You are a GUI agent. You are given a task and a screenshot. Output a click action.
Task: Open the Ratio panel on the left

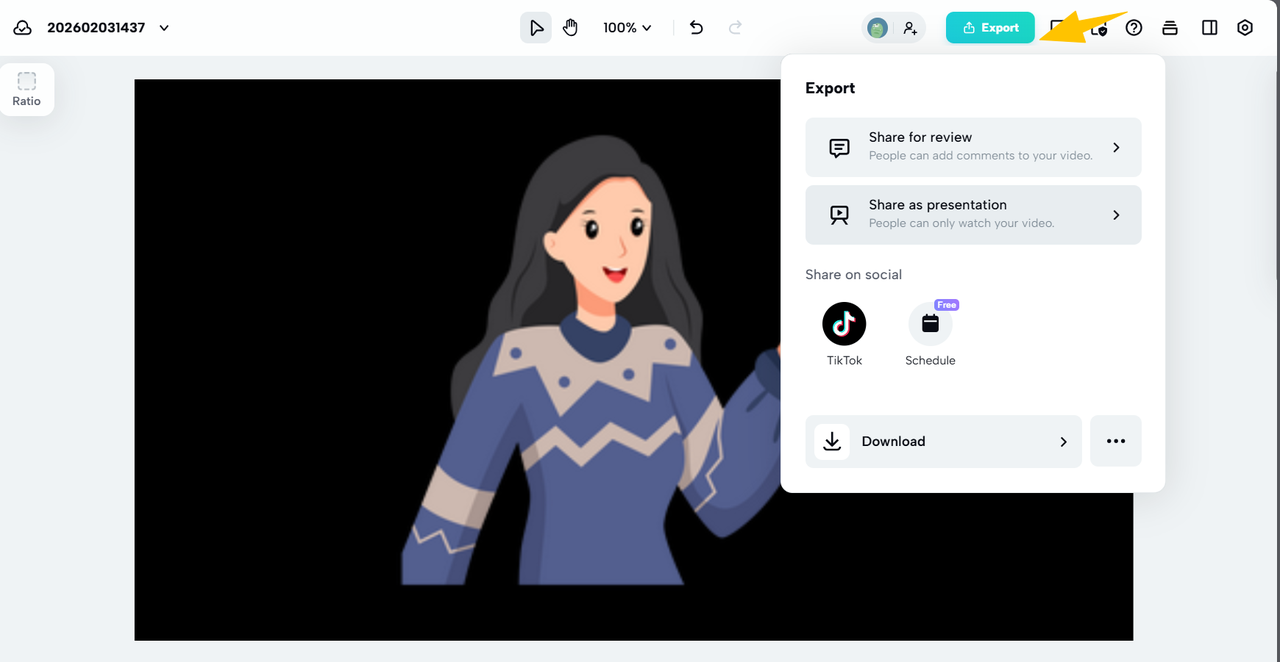click(x=26, y=89)
